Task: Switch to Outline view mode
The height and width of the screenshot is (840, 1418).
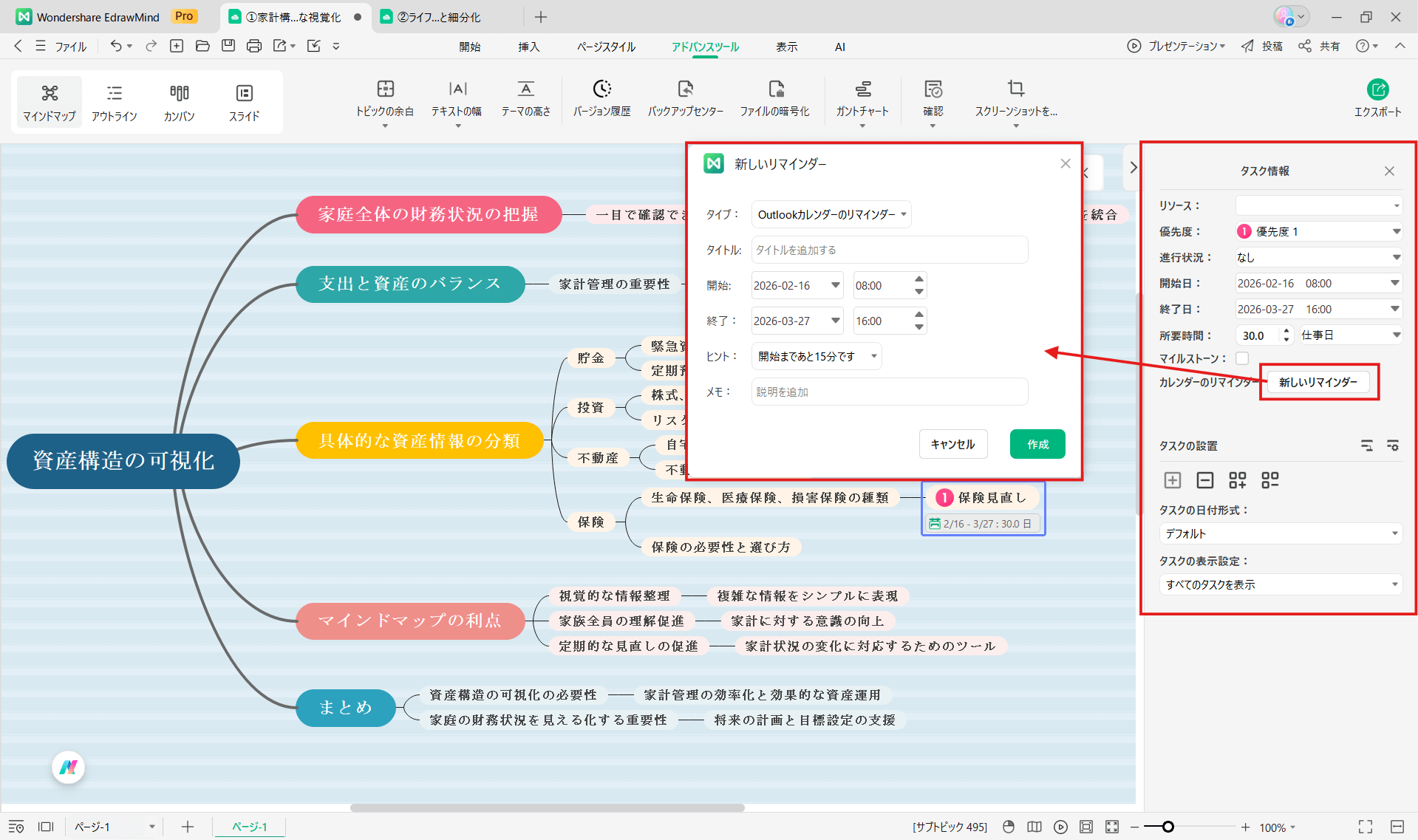Action: click(114, 101)
